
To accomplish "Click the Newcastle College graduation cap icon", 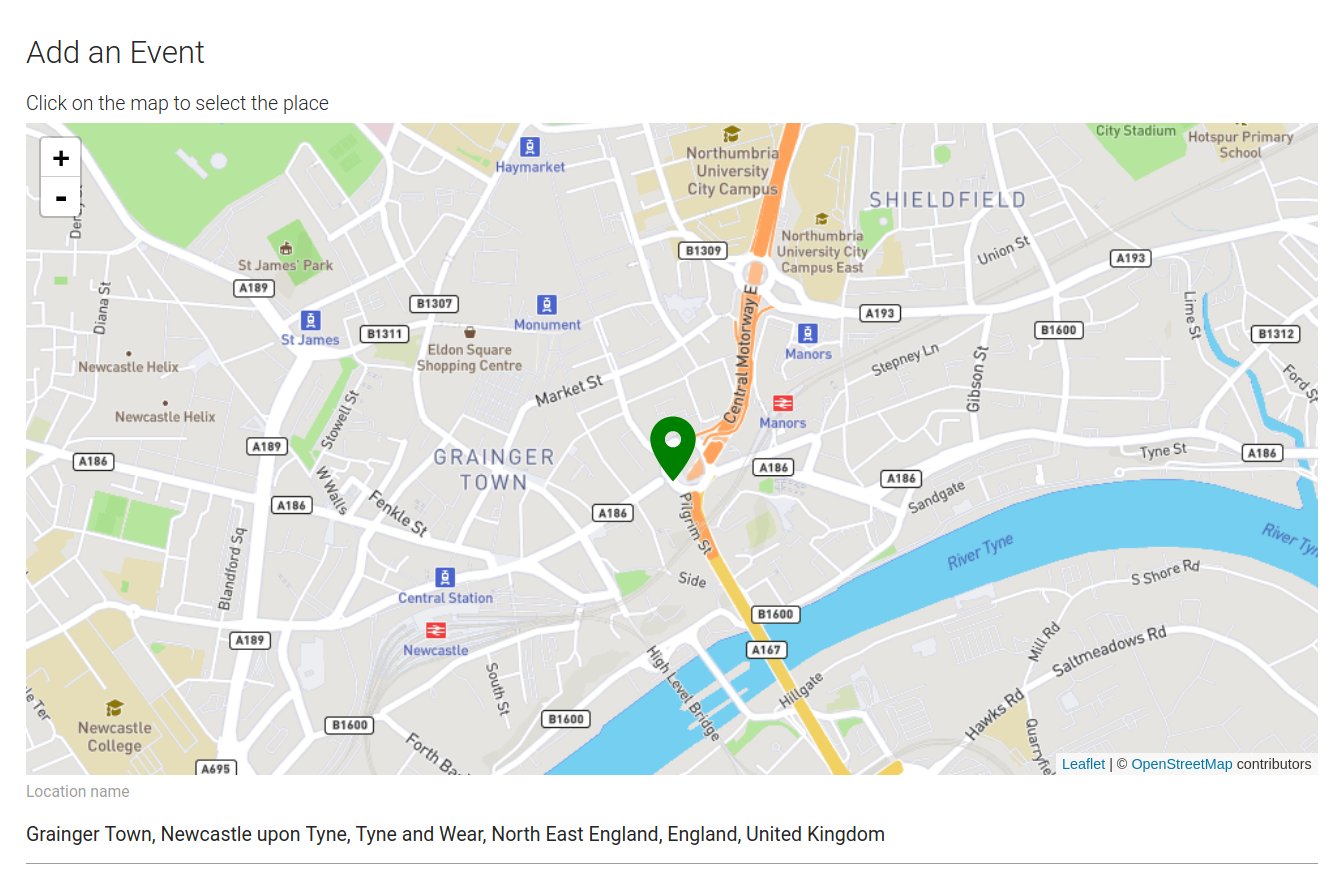I will [114, 708].
